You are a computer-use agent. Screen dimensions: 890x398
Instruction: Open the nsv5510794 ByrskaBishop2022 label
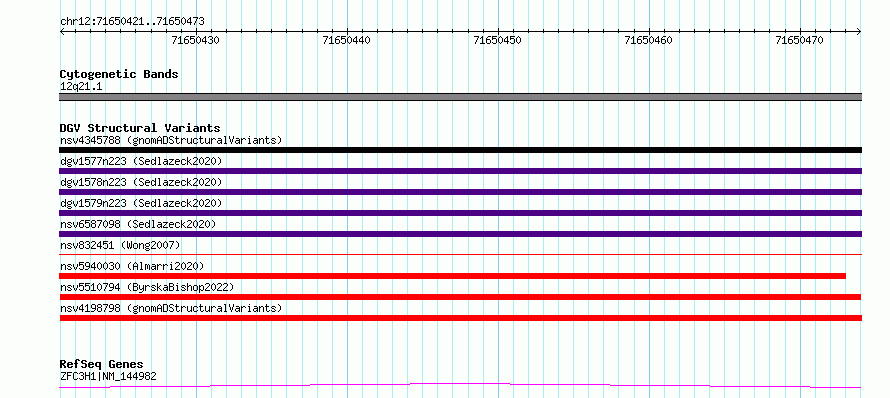coord(147,287)
